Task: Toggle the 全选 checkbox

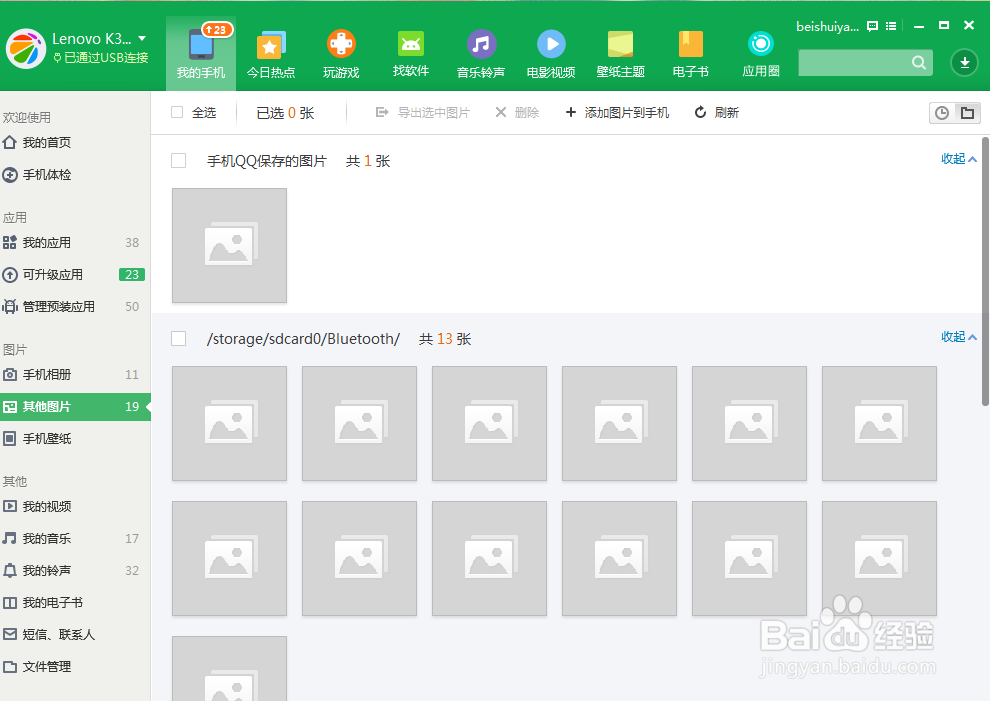Action: click(x=177, y=112)
